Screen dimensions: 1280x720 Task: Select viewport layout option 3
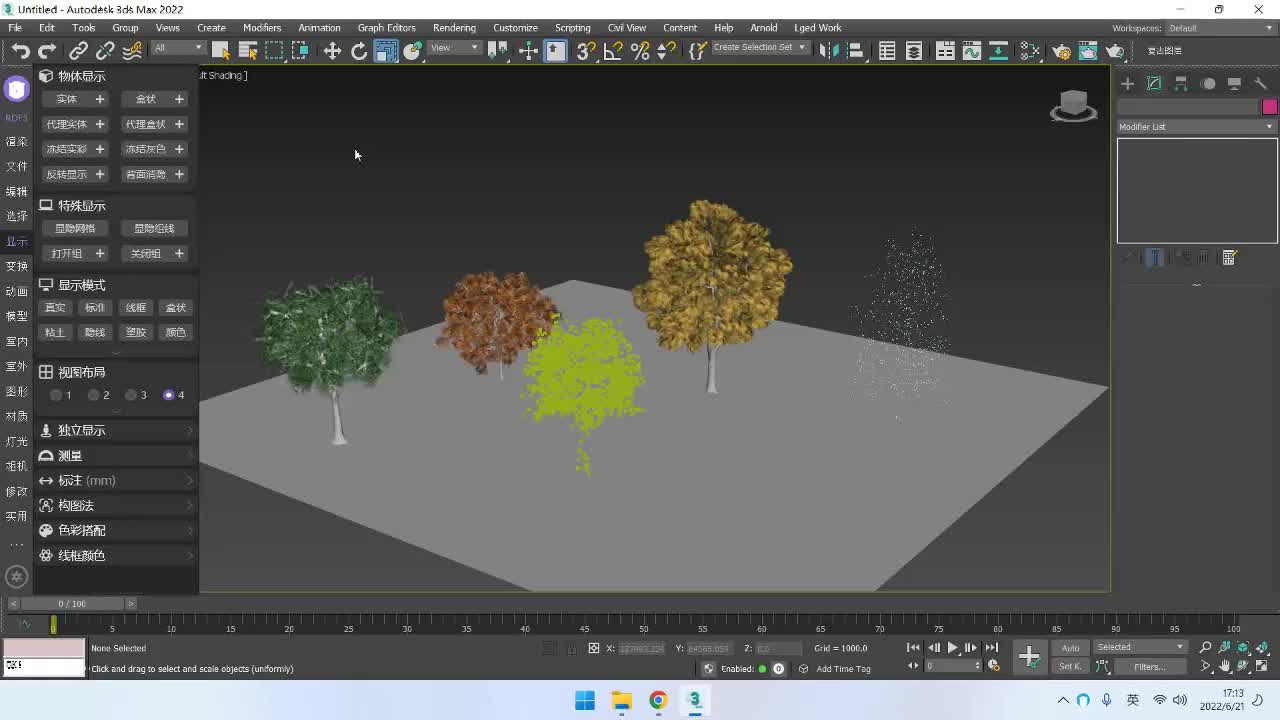click(132, 395)
